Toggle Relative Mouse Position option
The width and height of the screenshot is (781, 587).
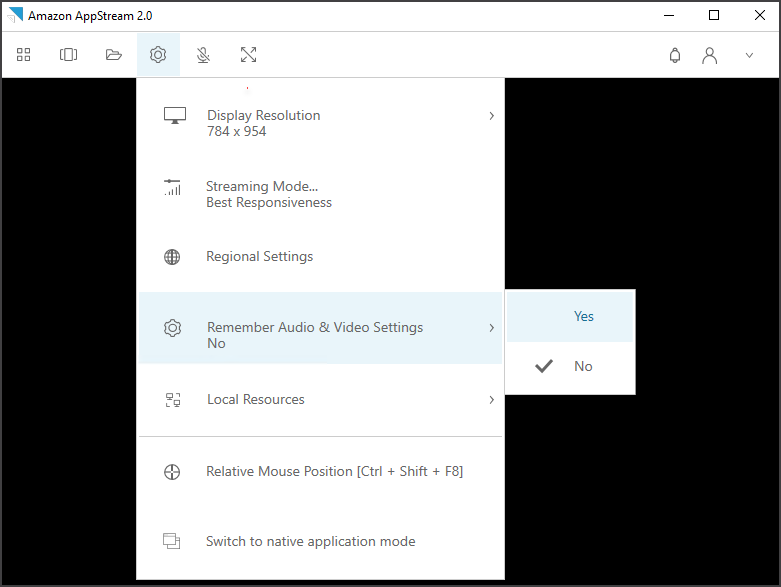coord(334,471)
